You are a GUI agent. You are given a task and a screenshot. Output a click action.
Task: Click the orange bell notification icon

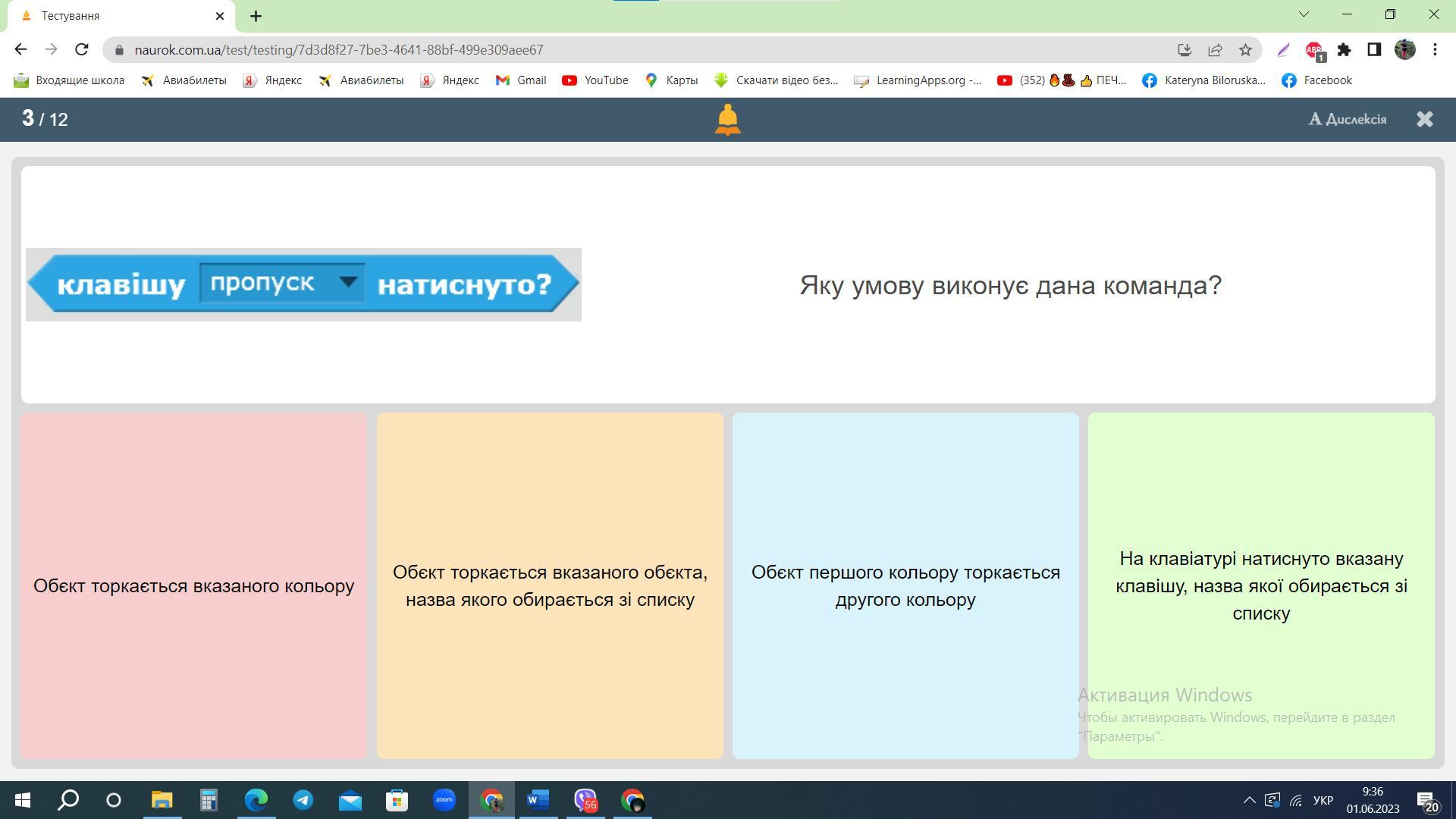click(x=727, y=120)
